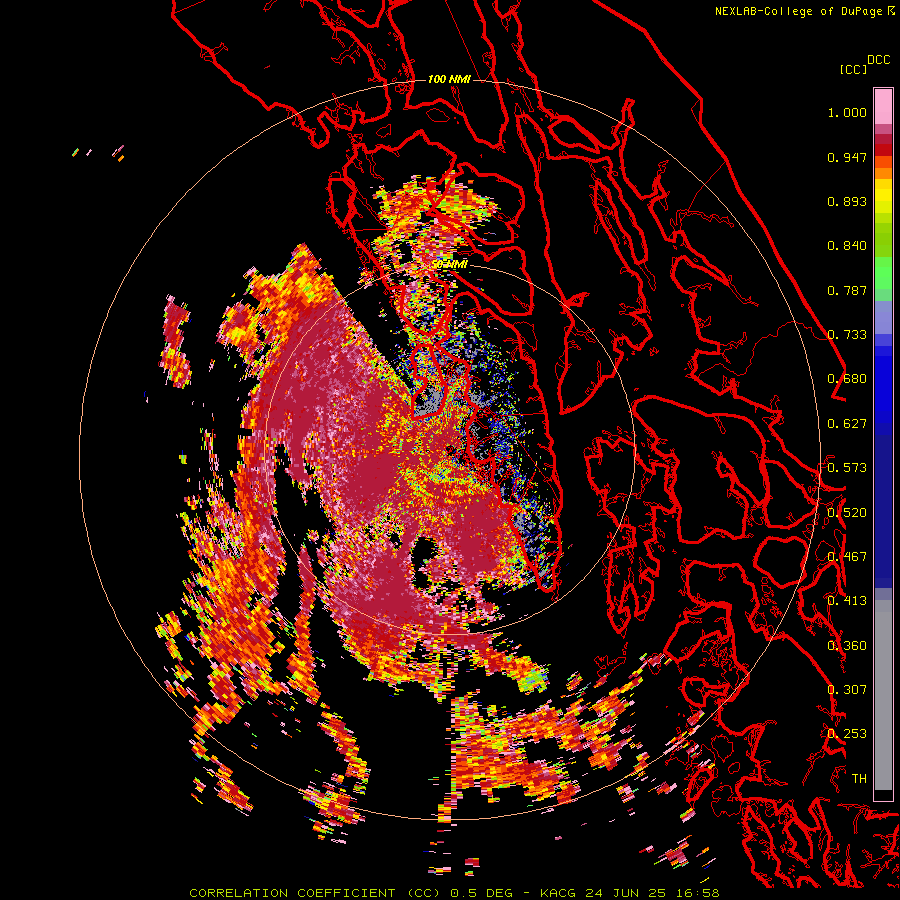Click the 0.467 color scale value
Viewport: 900px width, 900px height.
(x=847, y=557)
